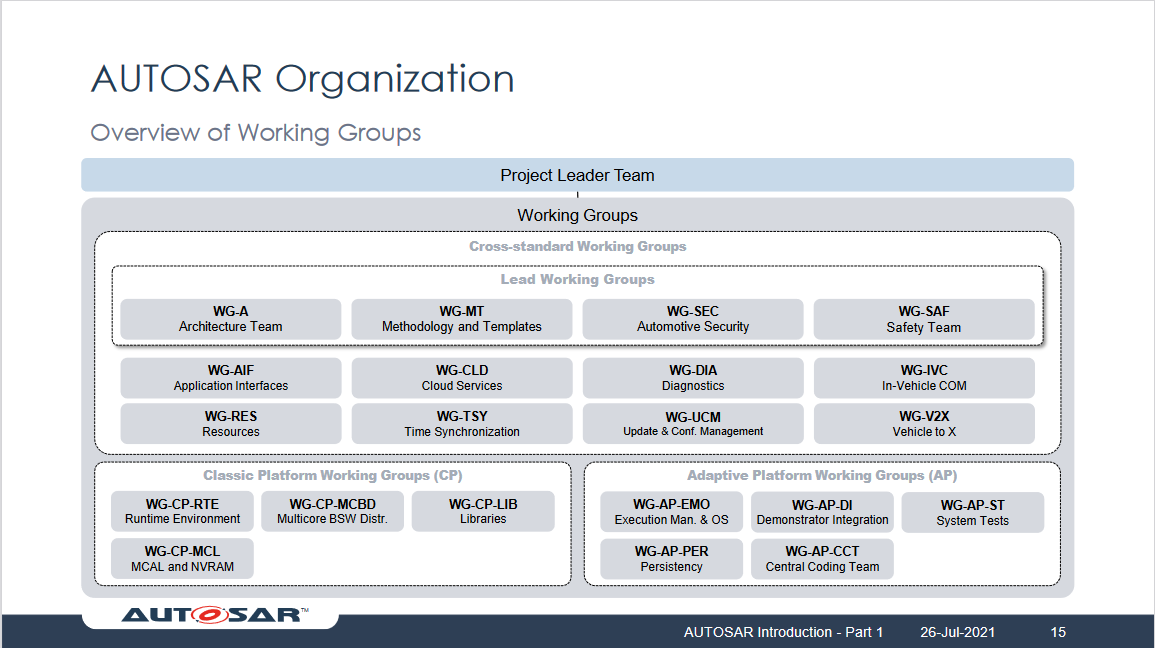Click the AUTOSAR logo in footer
The height and width of the screenshot is (648, 1155).
coord(215,615)
